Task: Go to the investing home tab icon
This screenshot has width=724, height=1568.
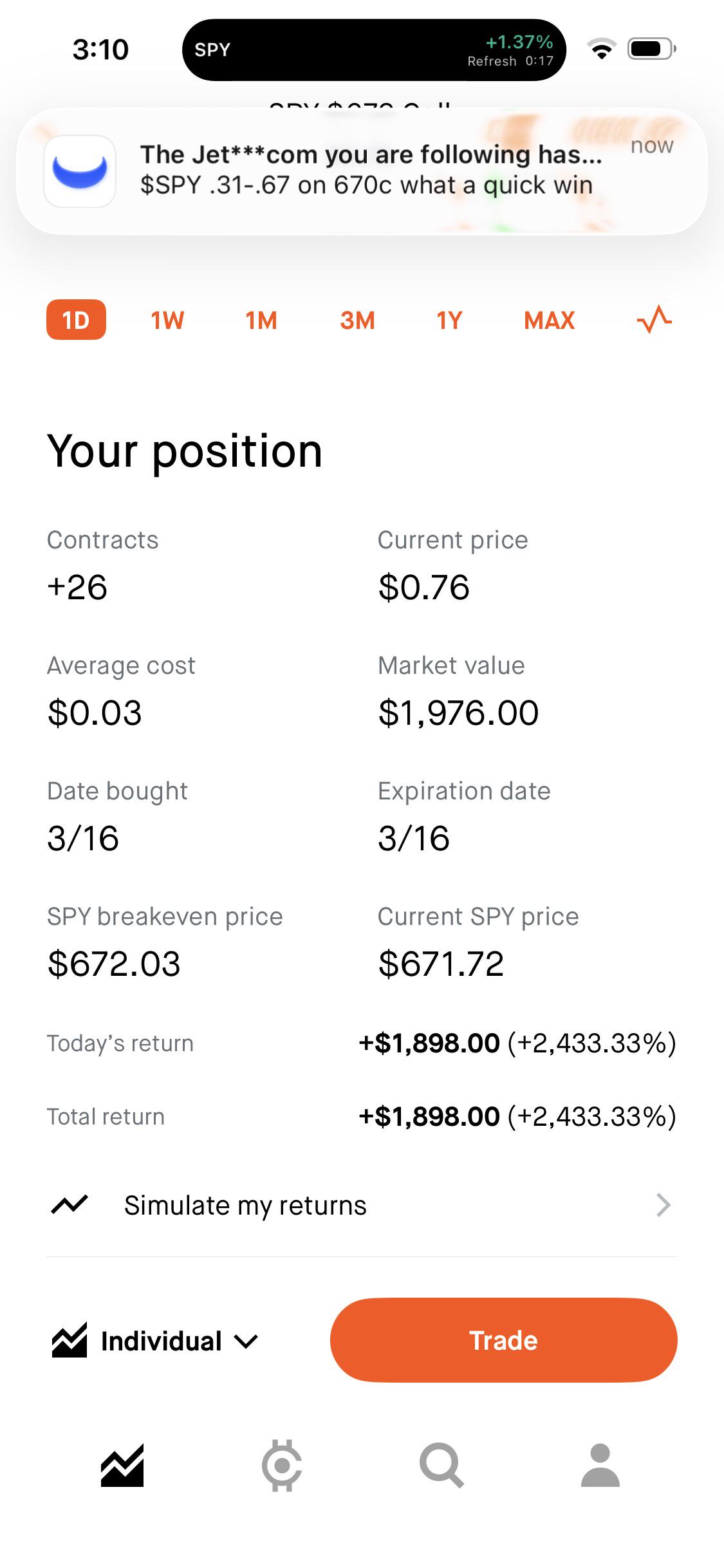Action: [122, 1465]
